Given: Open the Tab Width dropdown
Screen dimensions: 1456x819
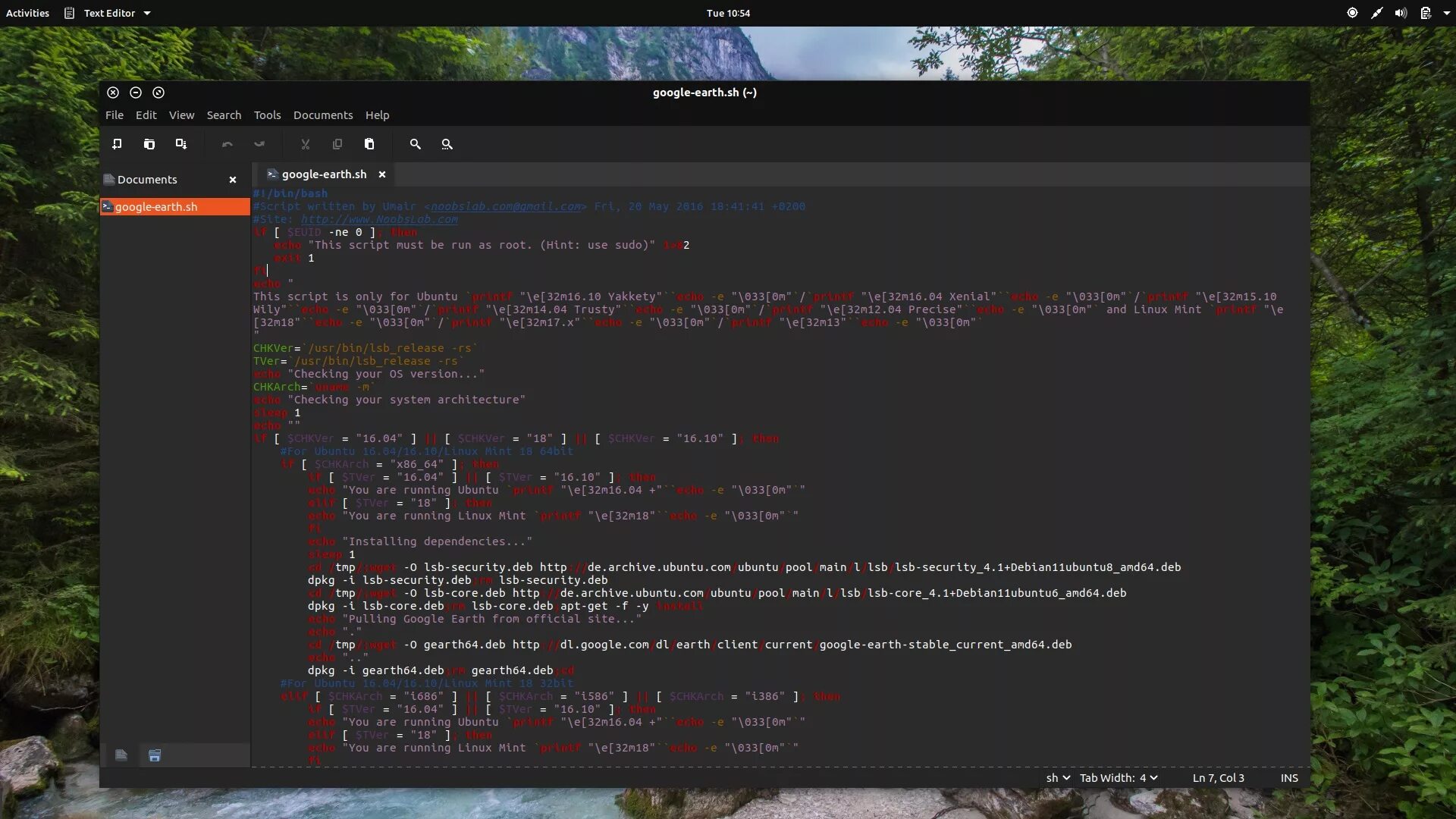Looking at the screenshot, I should [1119, 778].
